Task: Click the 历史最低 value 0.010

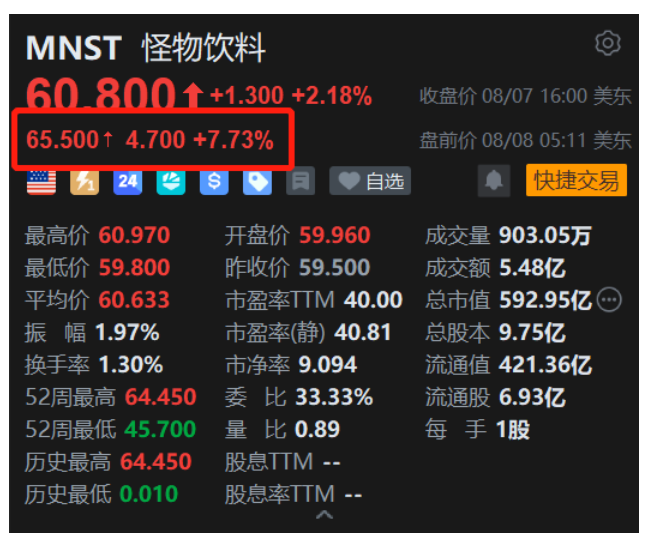Action: 149,494
